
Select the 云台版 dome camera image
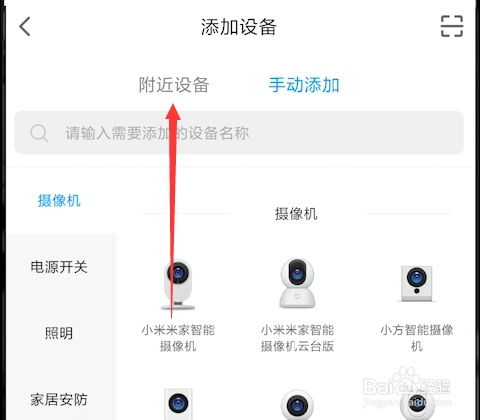pyautogui.click(x=297, y=283)
